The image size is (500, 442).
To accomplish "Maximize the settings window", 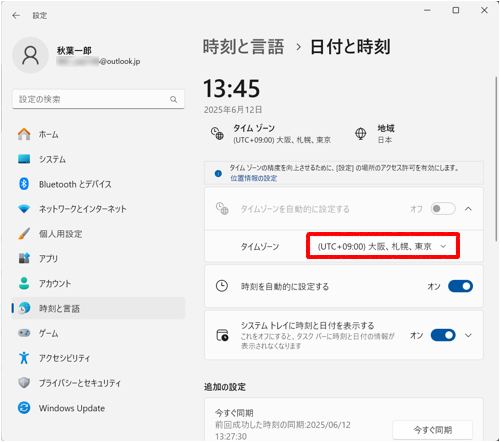I will tap(456, 10).
